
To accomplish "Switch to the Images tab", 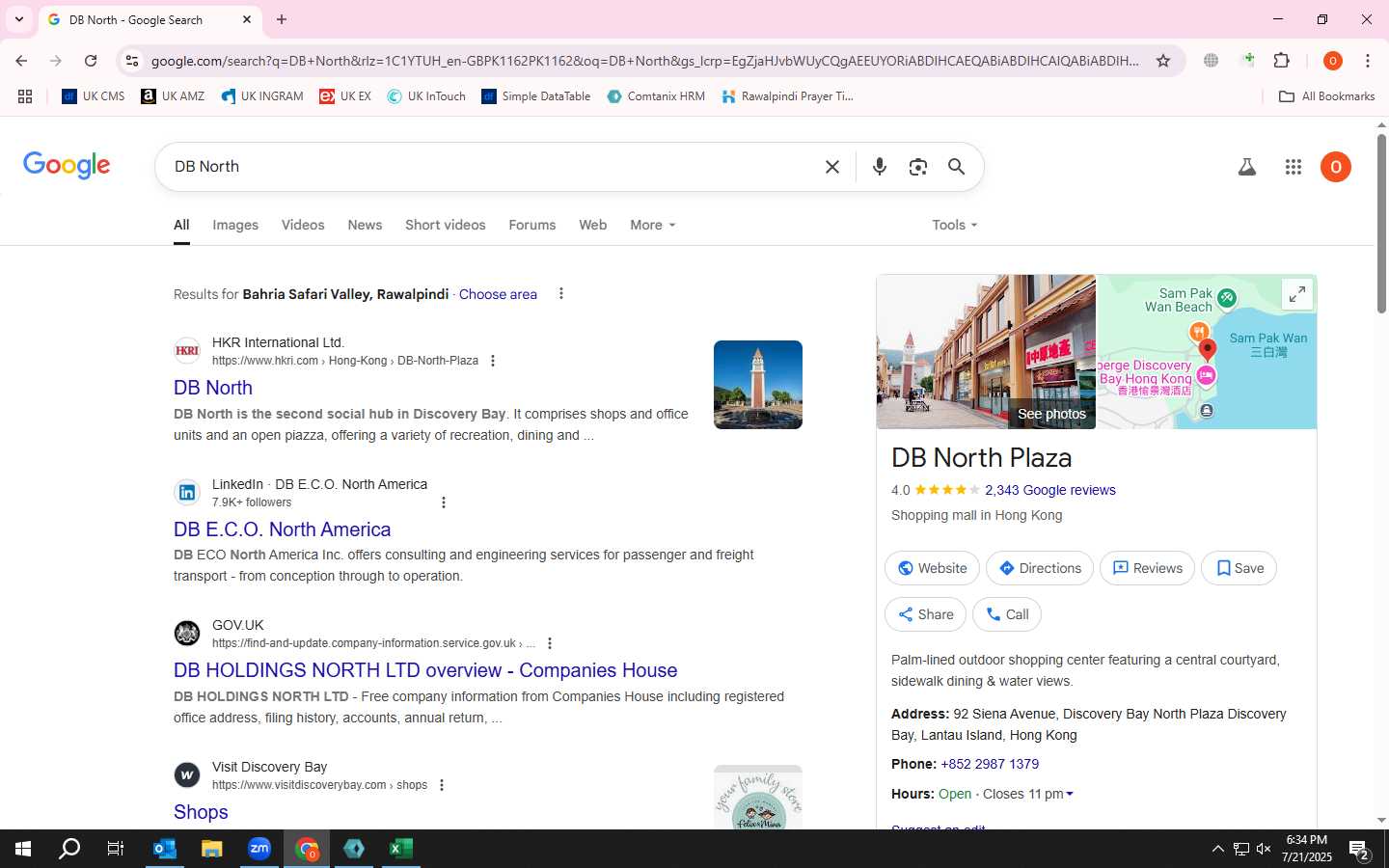I will click(235, 225).
